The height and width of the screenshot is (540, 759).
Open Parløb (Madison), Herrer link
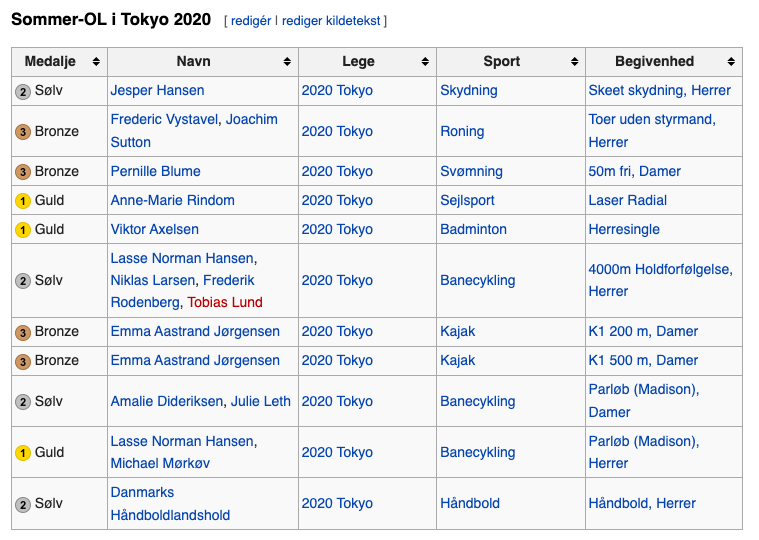(x=644, y=452)
